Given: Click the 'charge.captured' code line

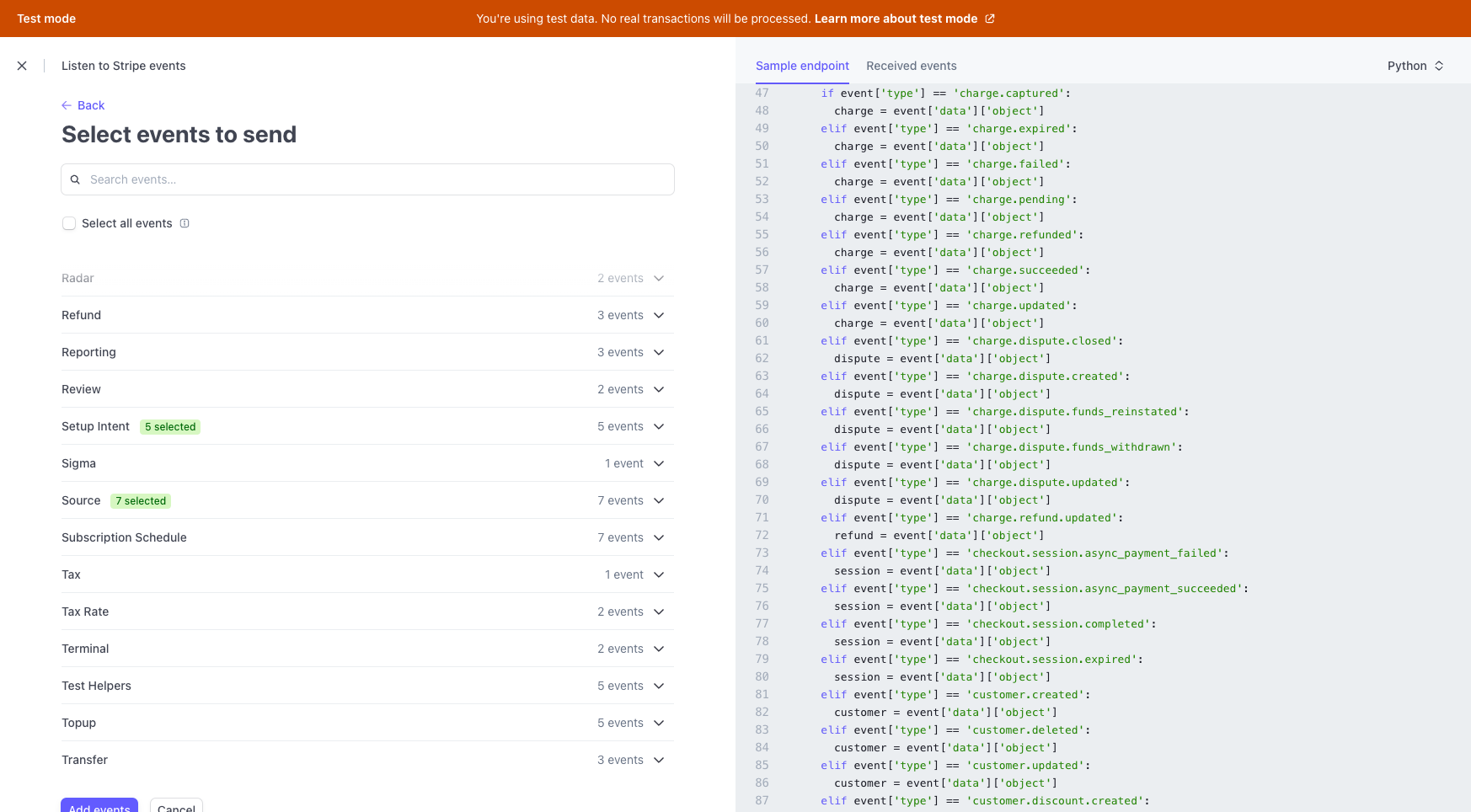Looking at the screenshot, I should click(946, 93).
